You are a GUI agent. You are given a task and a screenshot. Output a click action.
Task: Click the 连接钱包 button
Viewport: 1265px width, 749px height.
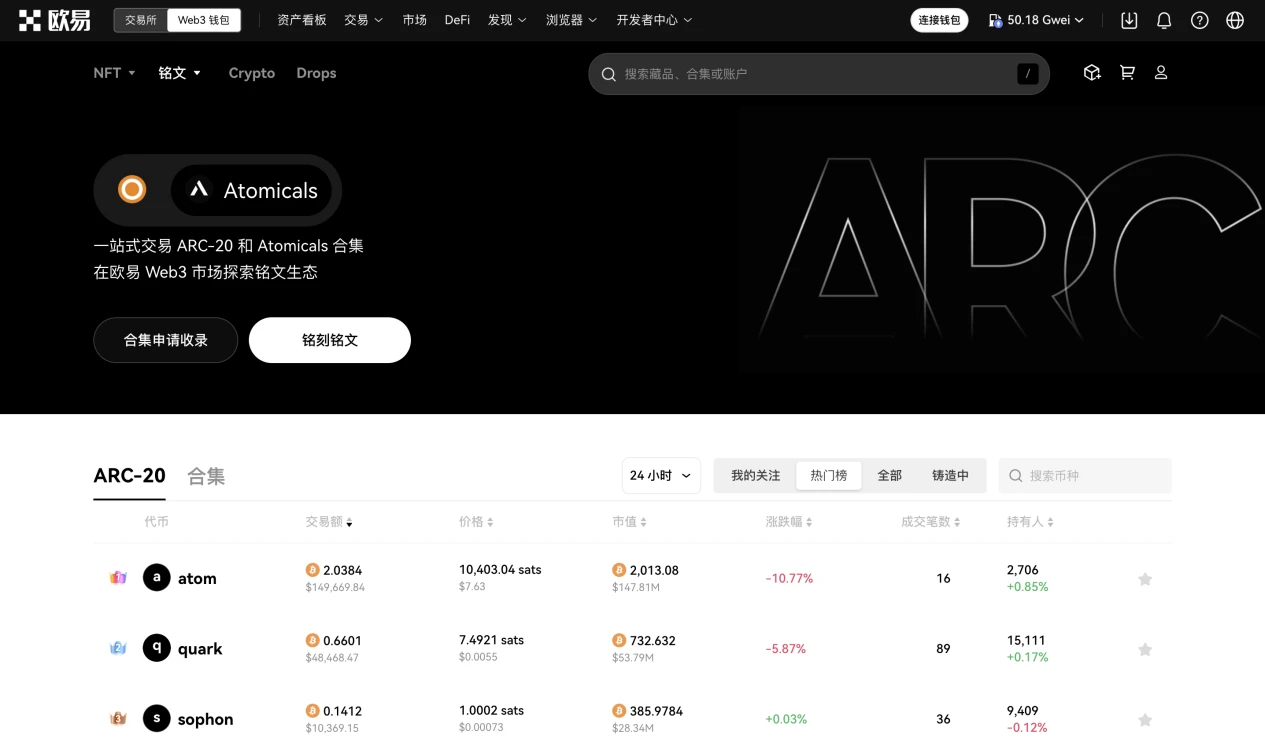[939, 20]
